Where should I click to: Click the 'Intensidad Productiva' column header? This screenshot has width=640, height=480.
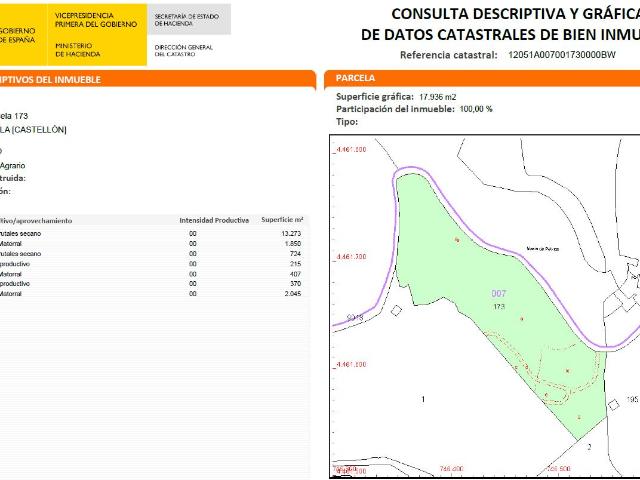click(214, 220)
